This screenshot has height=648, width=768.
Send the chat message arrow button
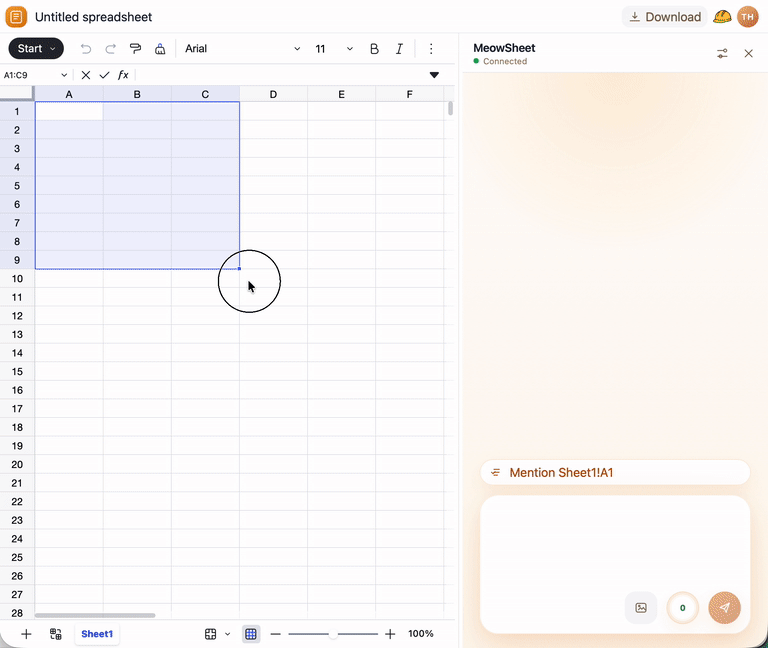pos(724,608)
